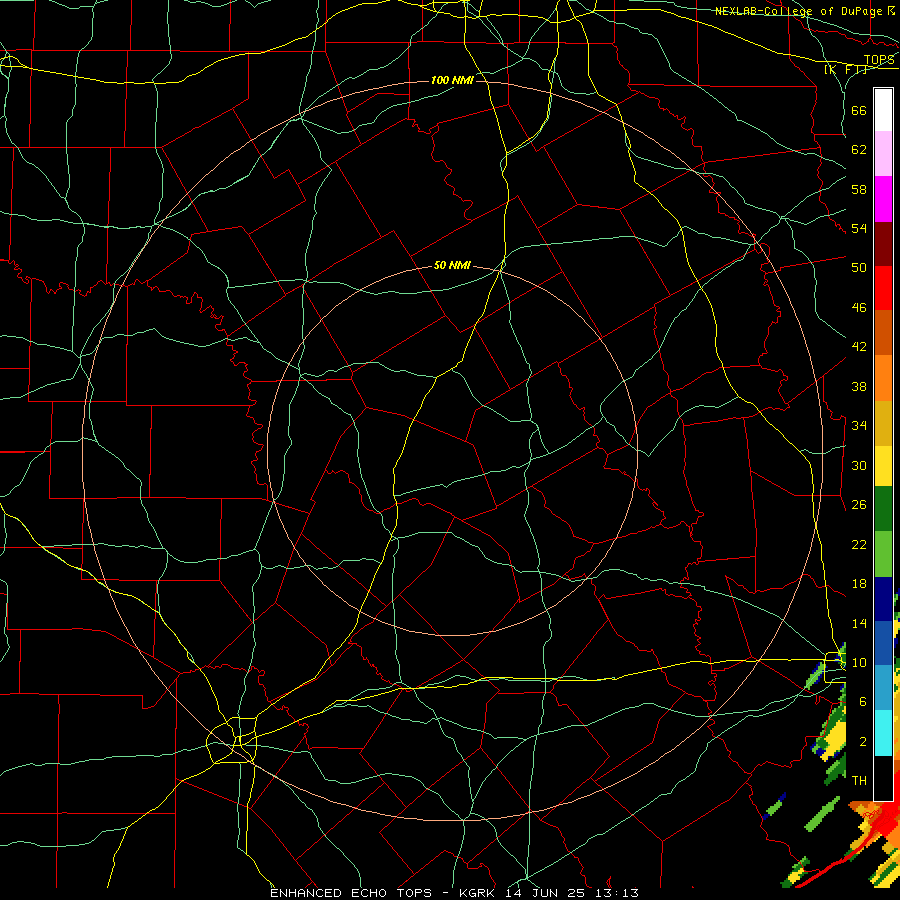The height and width of the screenshot is (900, 900).
Task: Click the black TH legend swatch
Action: pyautogui.click(x=883, y=778)
